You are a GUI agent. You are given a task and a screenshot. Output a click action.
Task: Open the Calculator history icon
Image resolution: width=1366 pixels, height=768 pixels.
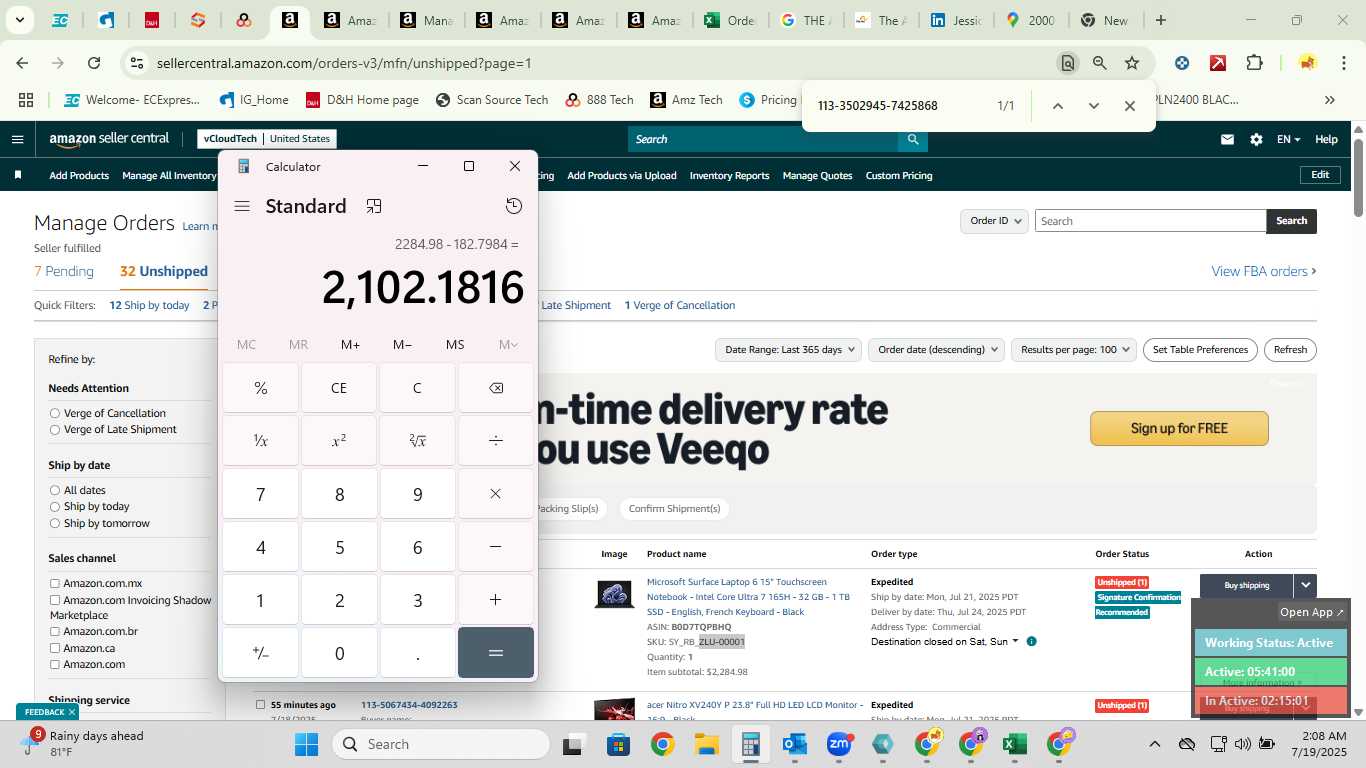pyautogui.click(x=514, y=206)
